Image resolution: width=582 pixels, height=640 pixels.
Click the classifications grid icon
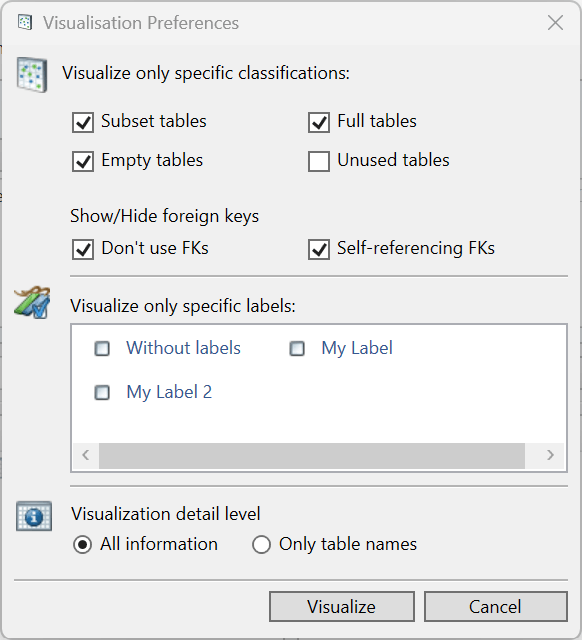click(x=32, y=75)
